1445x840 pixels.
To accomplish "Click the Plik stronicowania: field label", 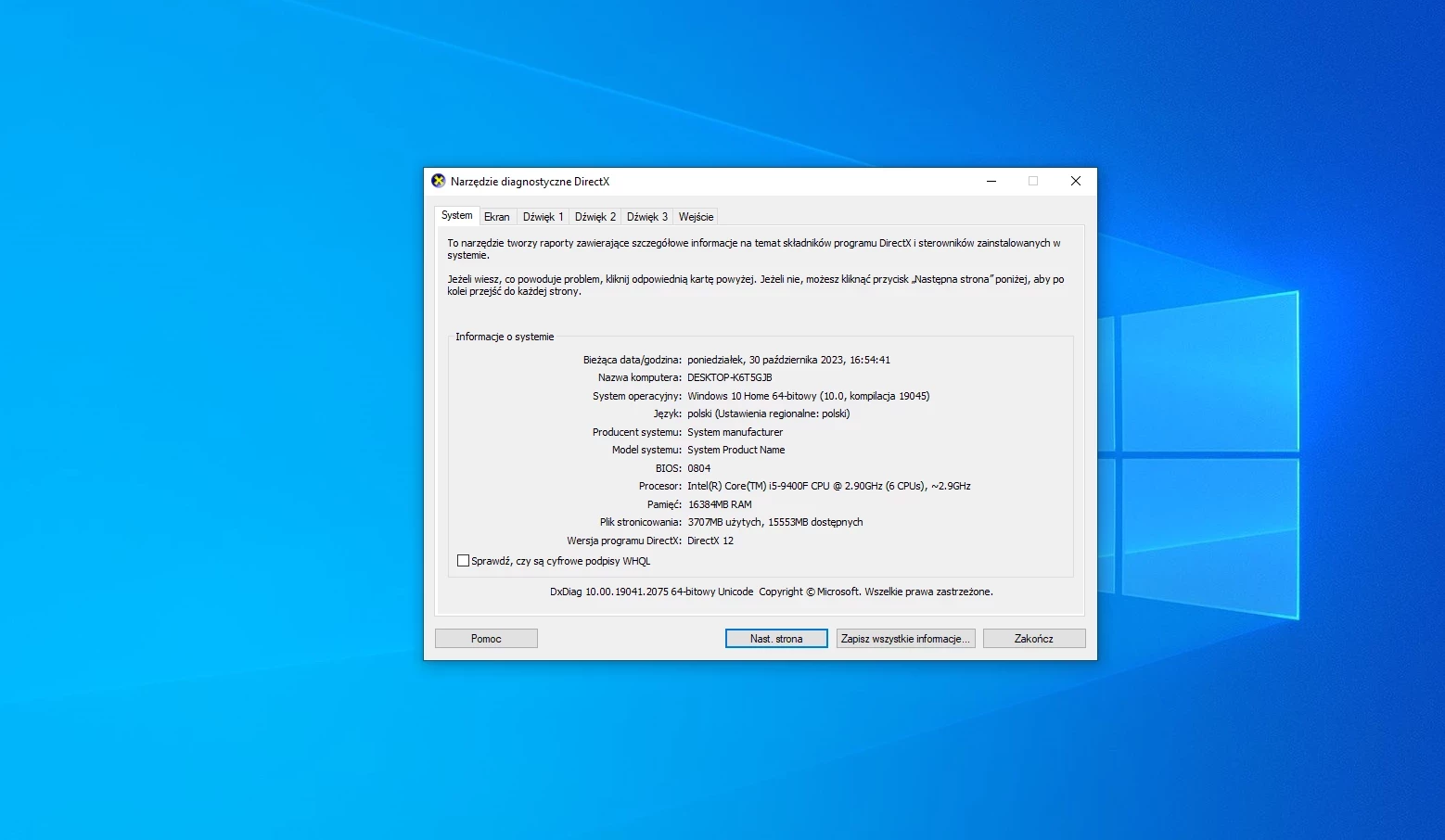I will (x=641, y=522).
